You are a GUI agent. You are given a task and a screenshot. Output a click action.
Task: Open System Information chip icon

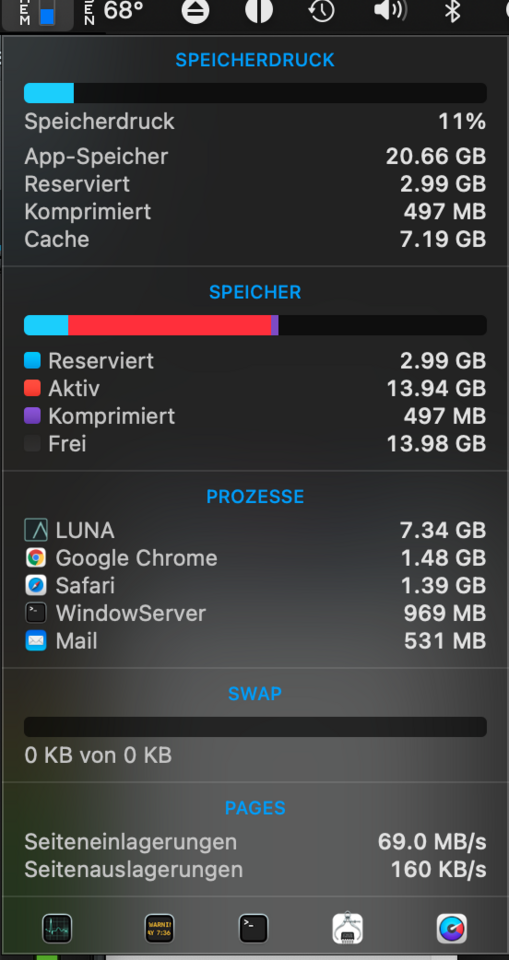coord(347,928)
